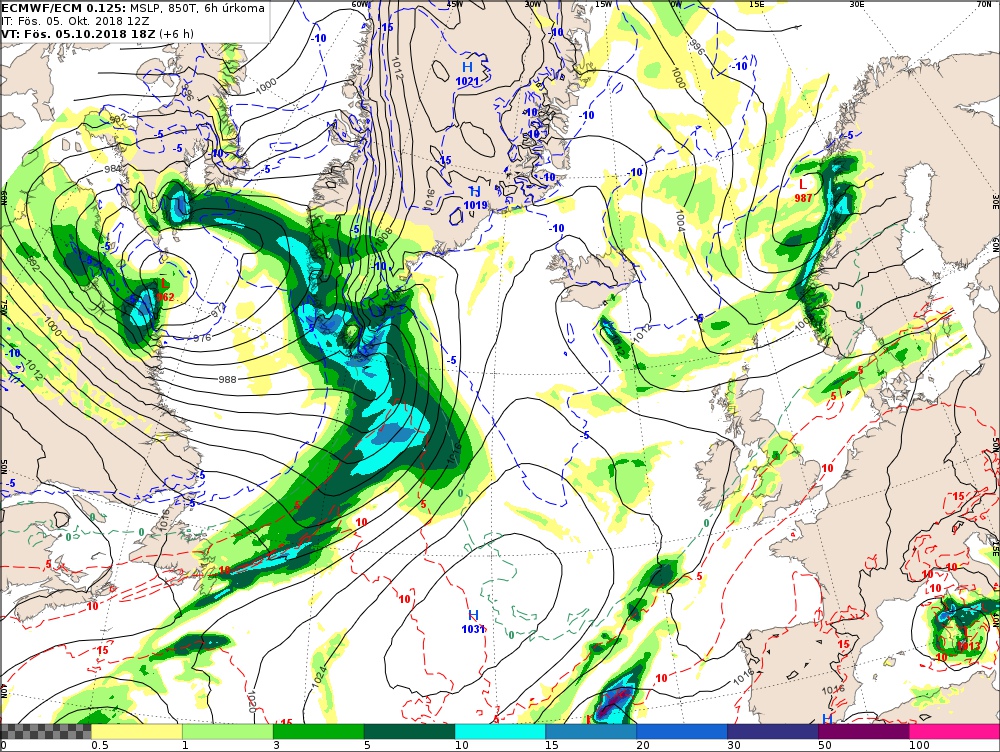
Task: Click the legend value '20'
Action: [x=643, y=745]
